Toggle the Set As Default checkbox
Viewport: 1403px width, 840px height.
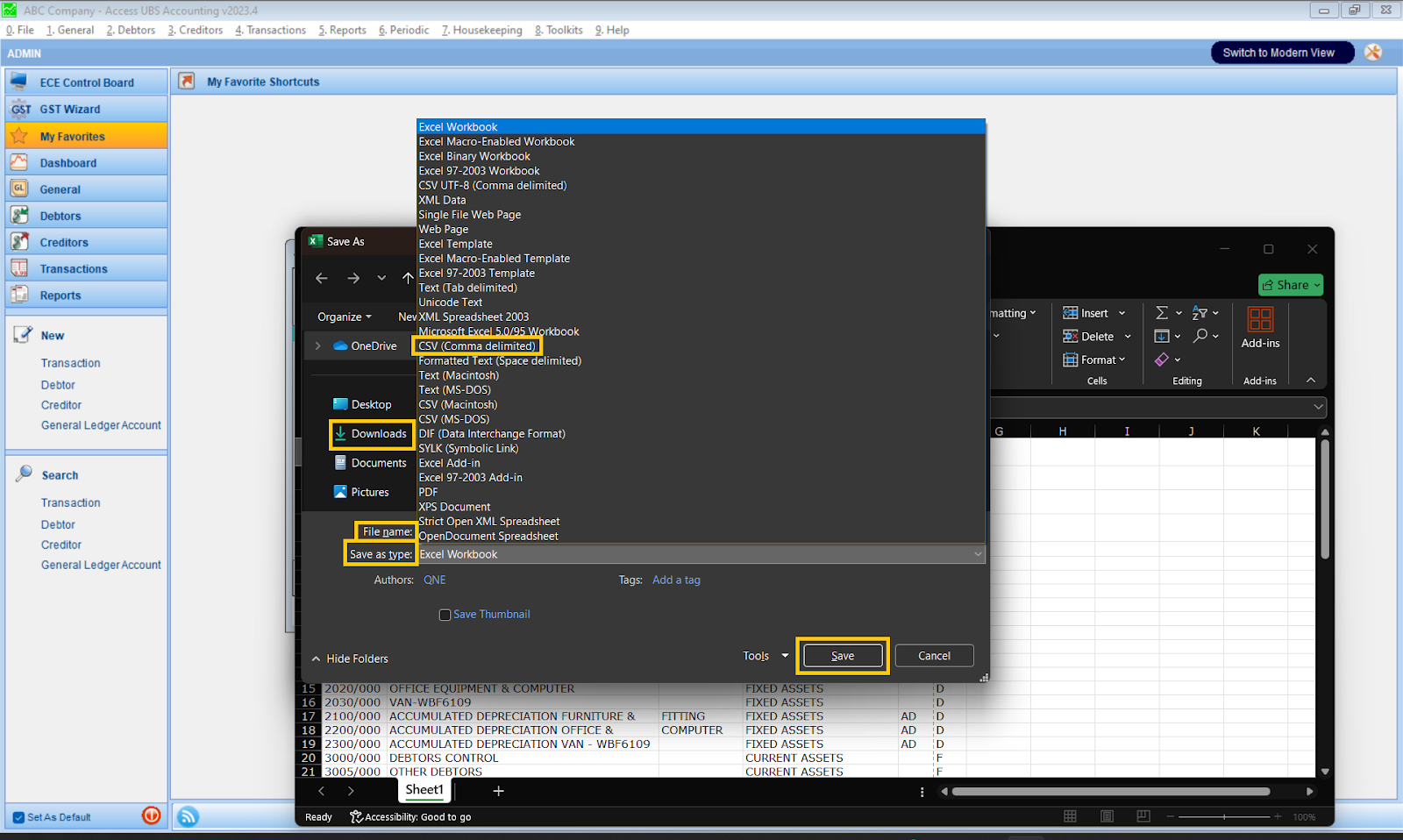click(x=18, y=817)
